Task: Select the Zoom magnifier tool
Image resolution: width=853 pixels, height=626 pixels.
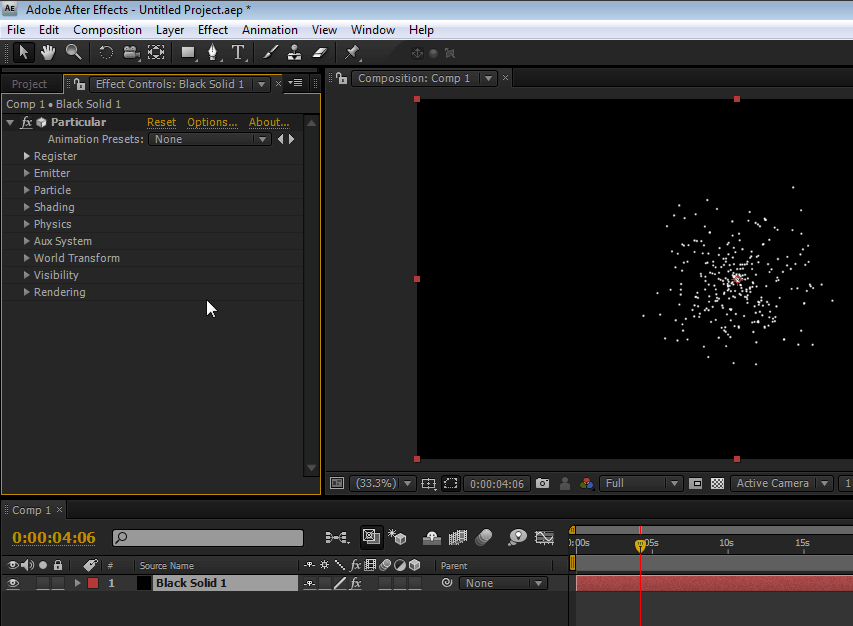Action: (73, 53)
